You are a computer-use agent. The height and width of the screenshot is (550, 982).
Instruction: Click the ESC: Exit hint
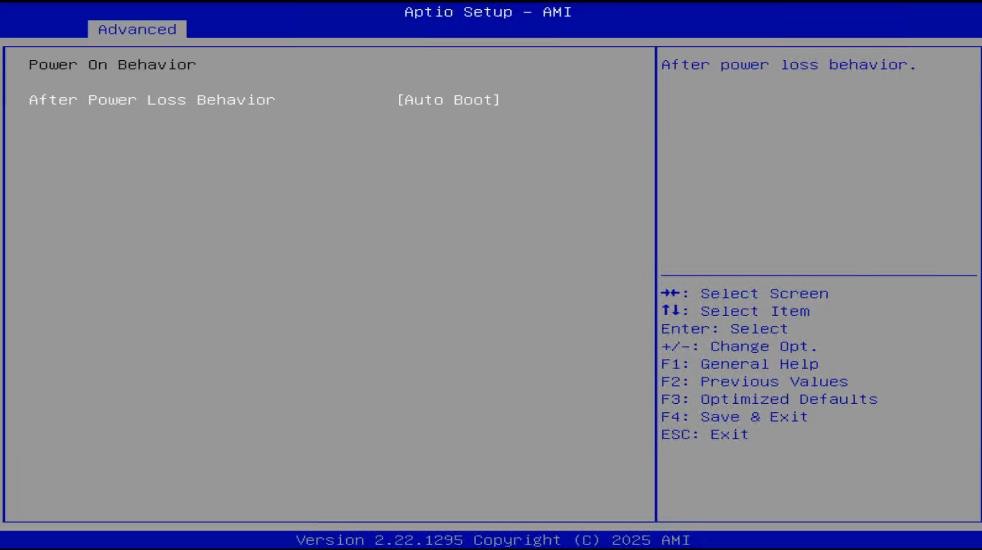pyautogui.click(x=705, y=433)
